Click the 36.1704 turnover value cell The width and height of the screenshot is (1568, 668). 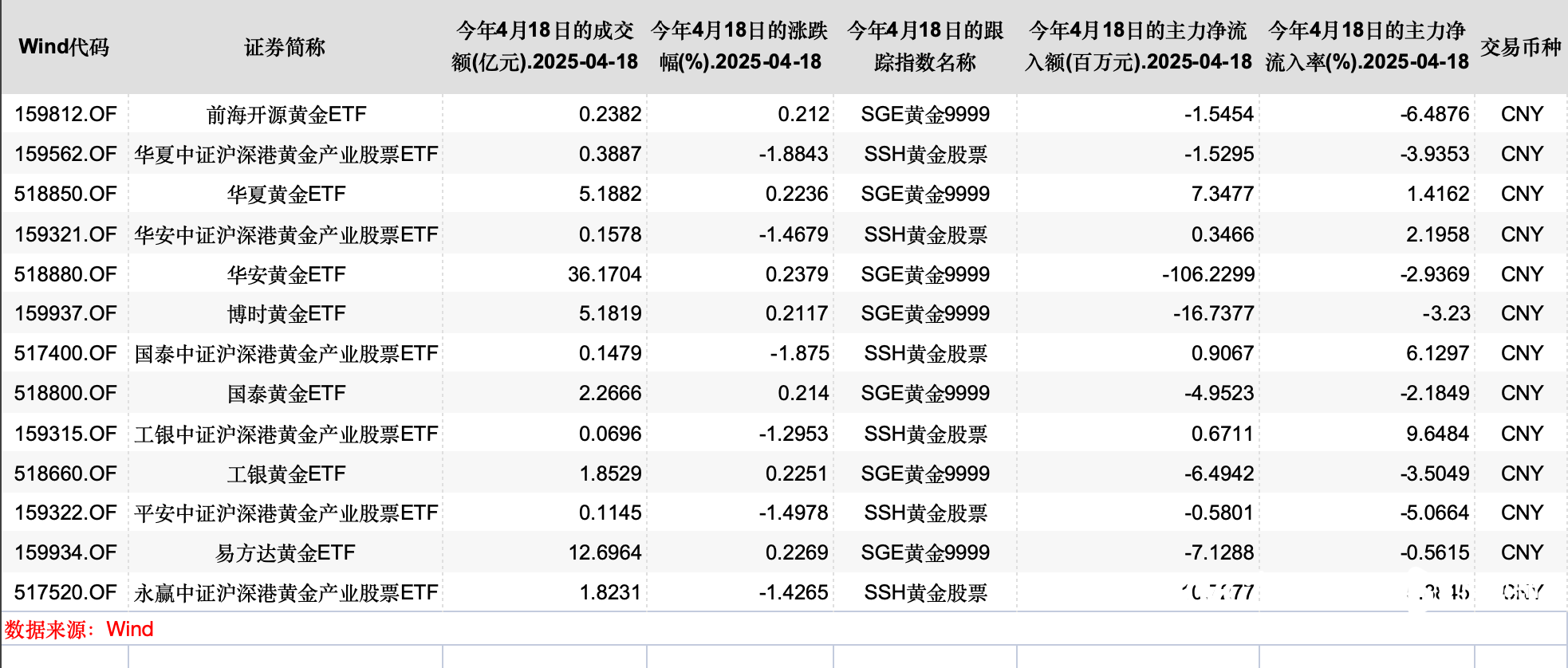[604, 274]
